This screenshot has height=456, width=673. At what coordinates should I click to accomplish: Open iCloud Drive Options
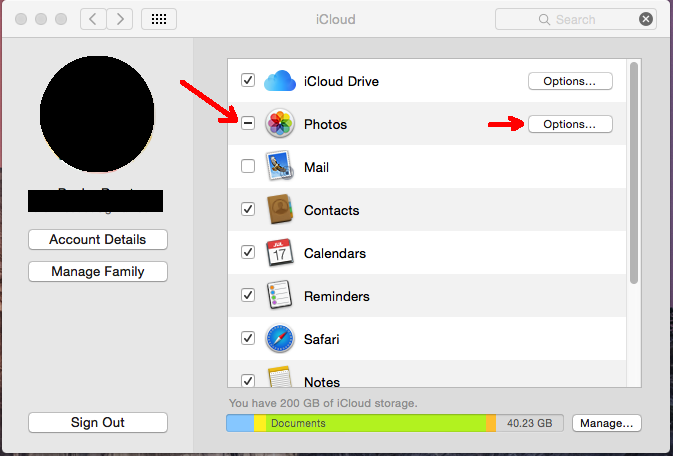point(570,81)
